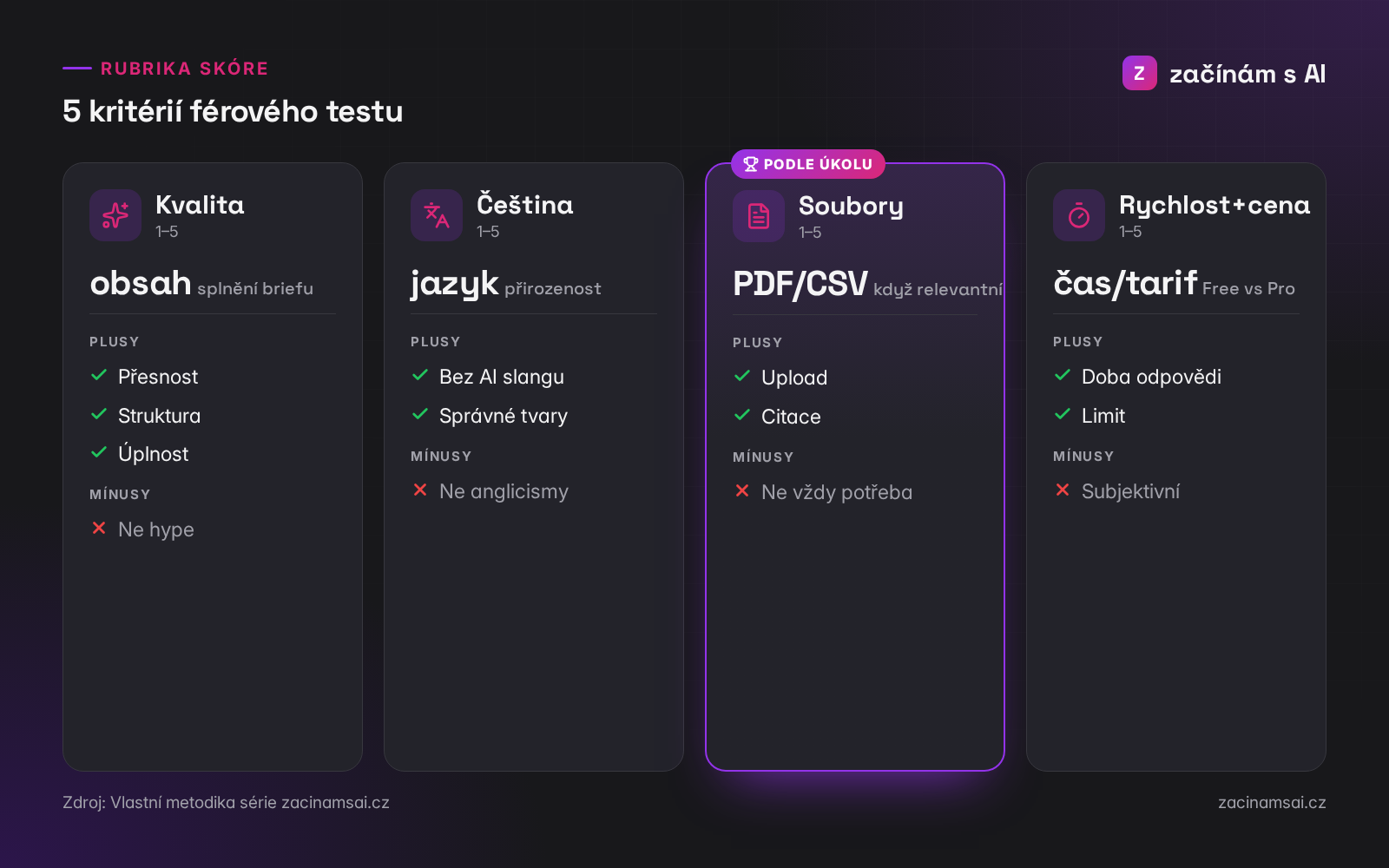1389x868 pixels.
Task: Click the PODLE ÚKOLU trophy badge
Action: (x=808, y=164)
